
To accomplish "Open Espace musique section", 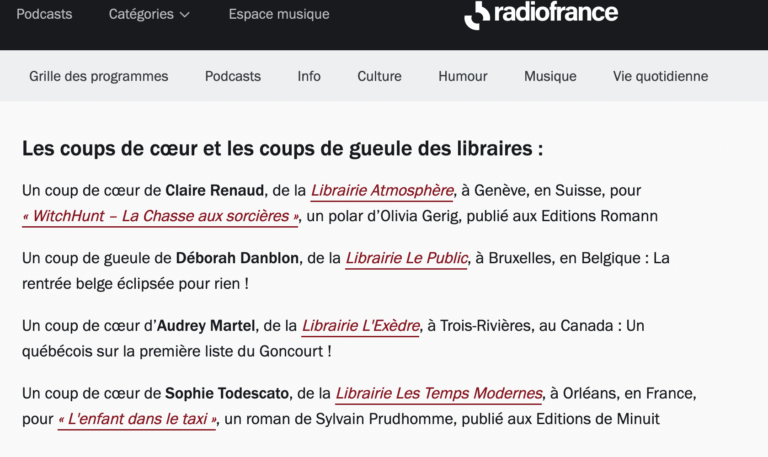I will point(279,14).
